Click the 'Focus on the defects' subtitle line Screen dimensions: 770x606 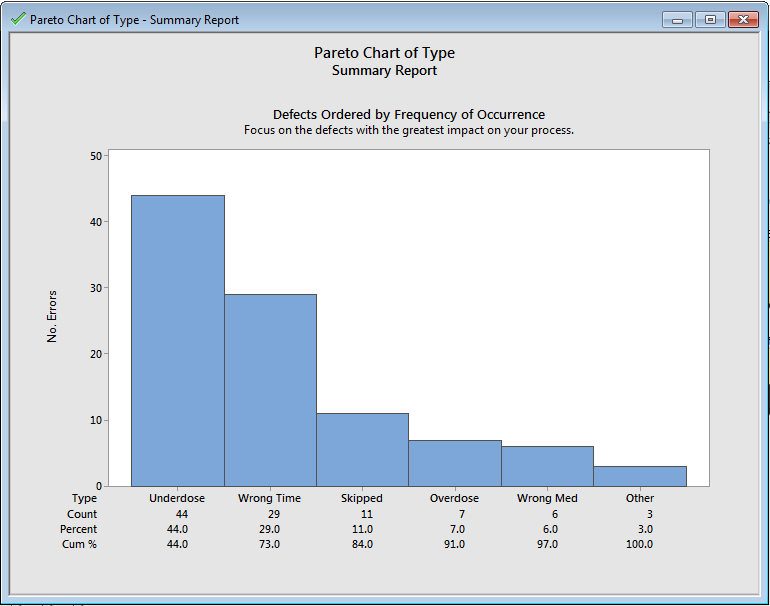408,130
